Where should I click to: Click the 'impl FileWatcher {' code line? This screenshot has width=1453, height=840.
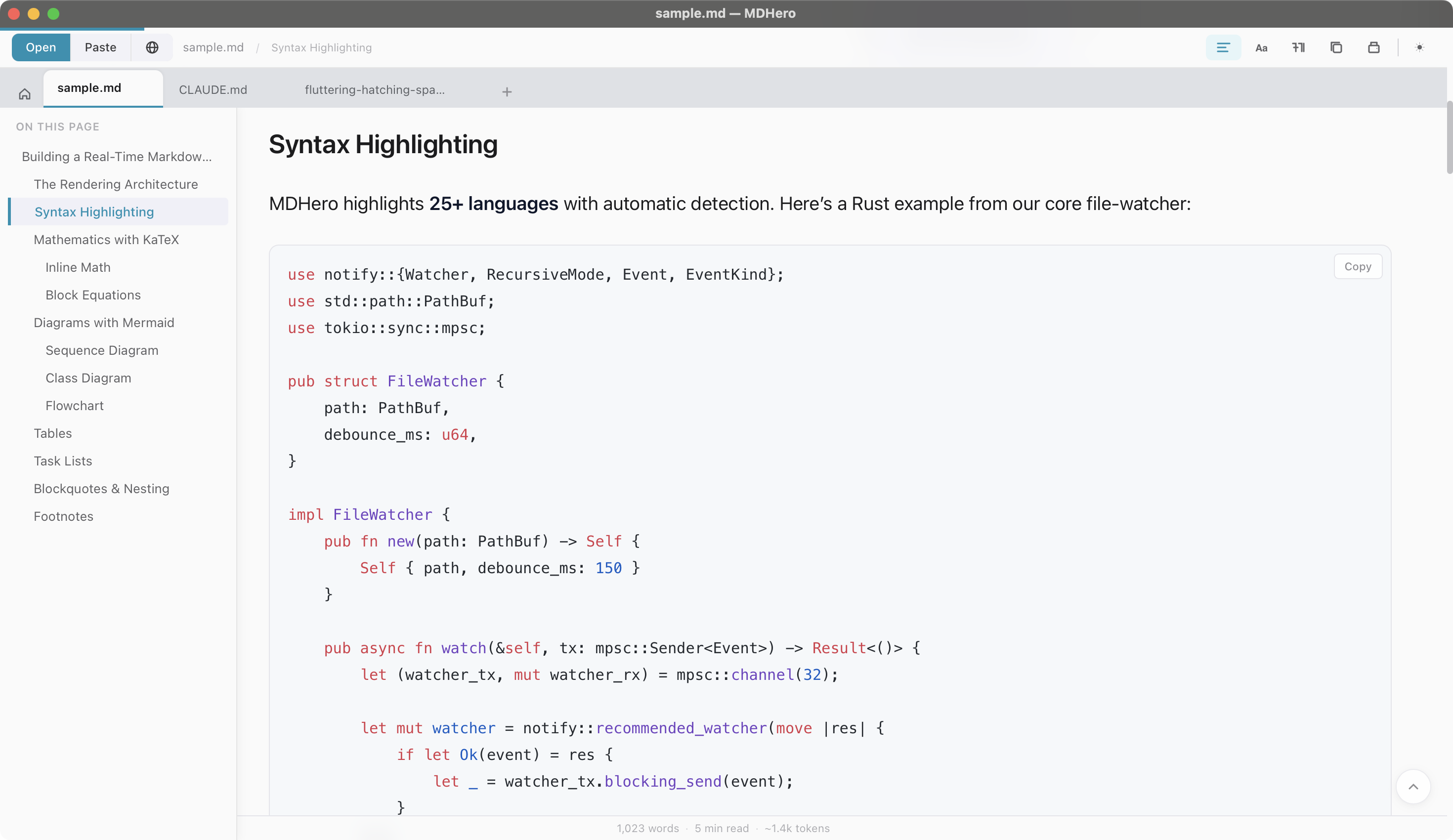coord(369,514)
